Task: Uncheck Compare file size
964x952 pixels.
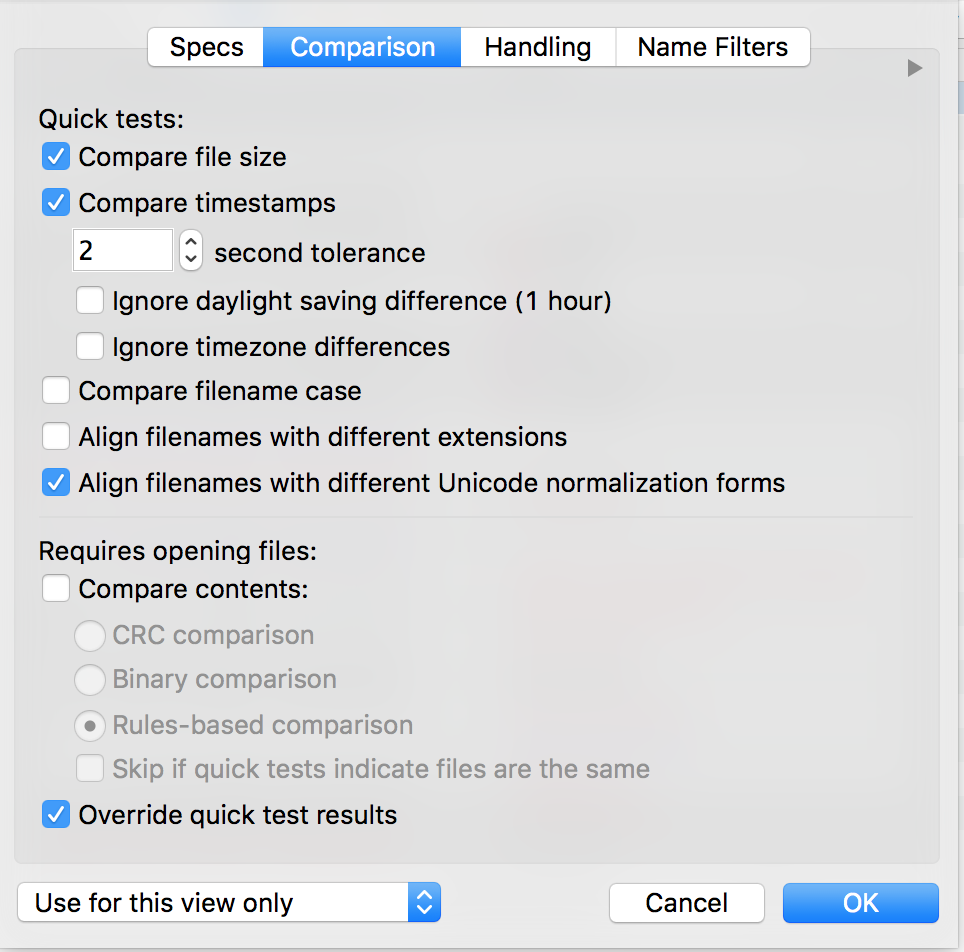Action: (56, 157)
